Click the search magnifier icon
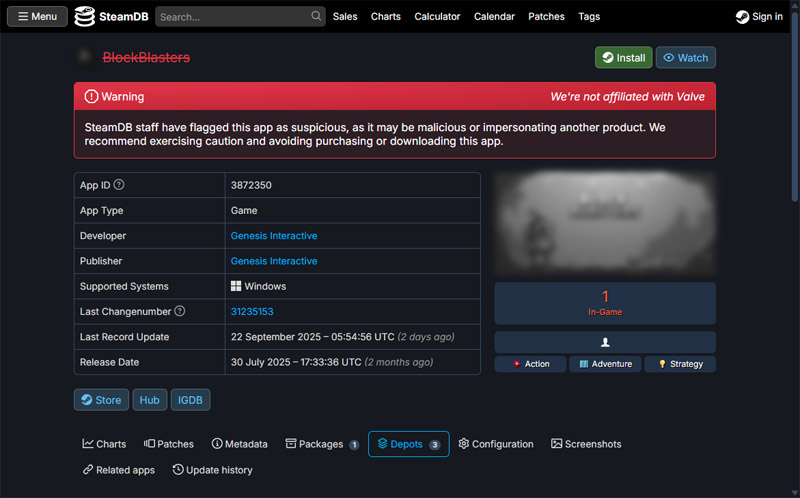This screenshot has width=800, height=498. (x=316, y=16)
